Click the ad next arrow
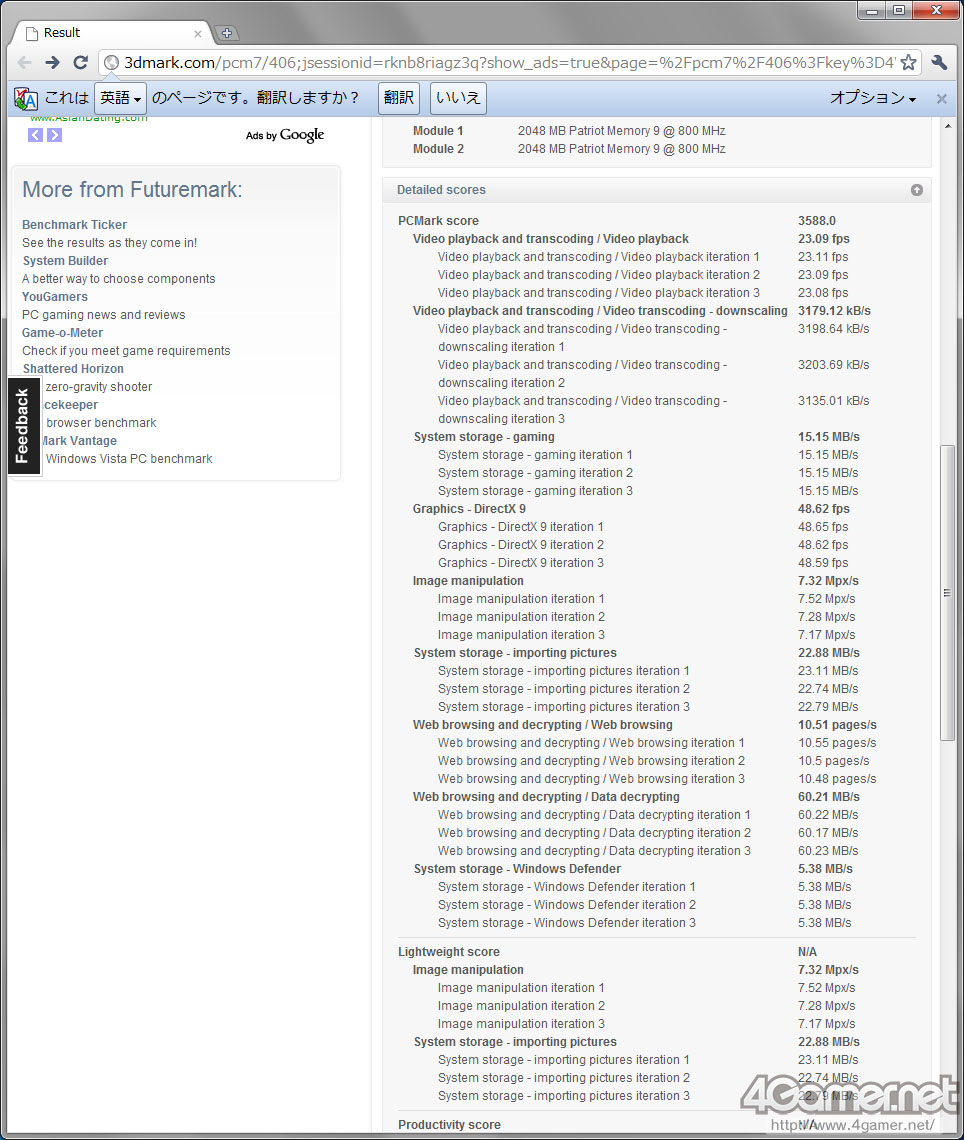 pos(55,135)
